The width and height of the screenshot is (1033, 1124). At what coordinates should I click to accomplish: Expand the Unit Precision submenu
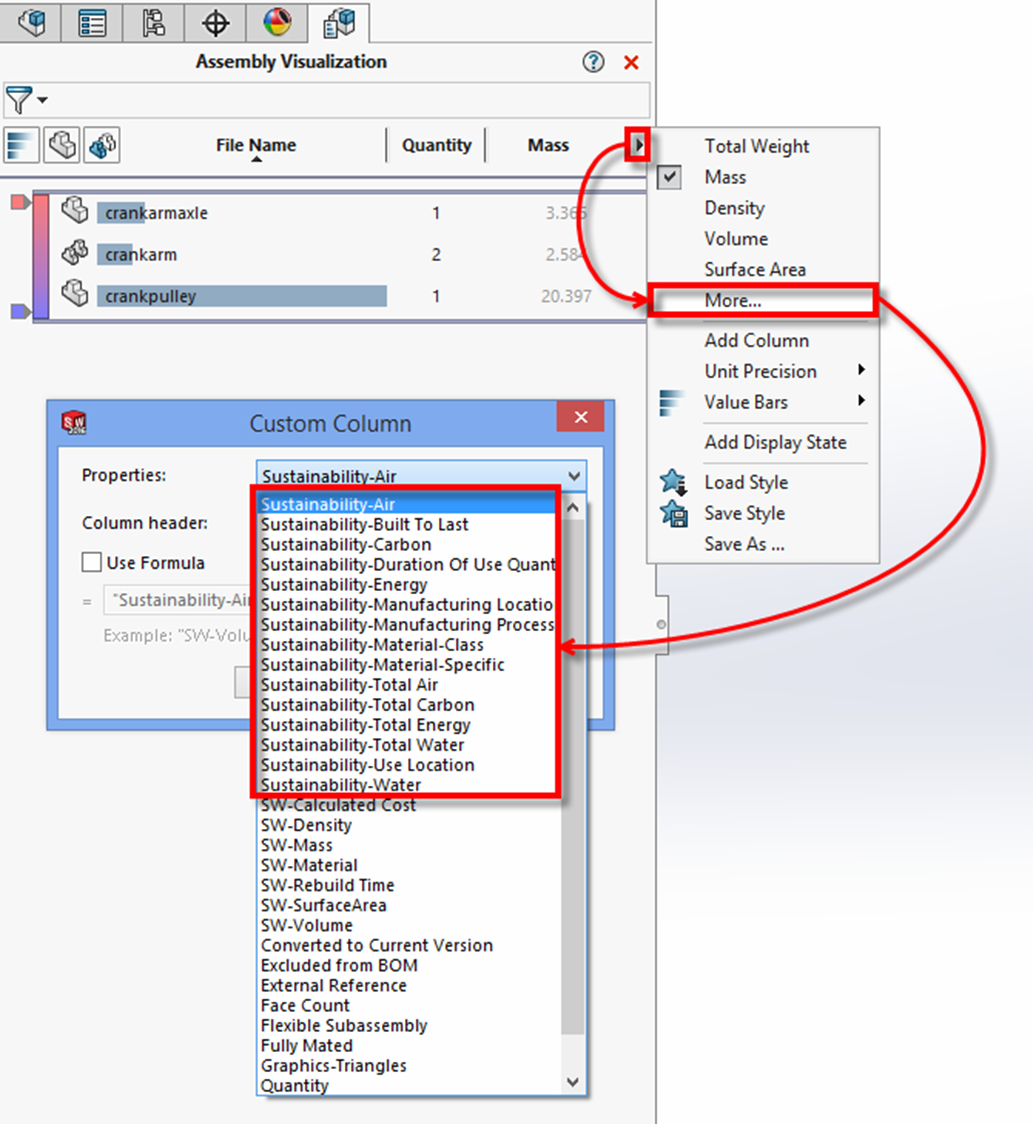[763, 371]
